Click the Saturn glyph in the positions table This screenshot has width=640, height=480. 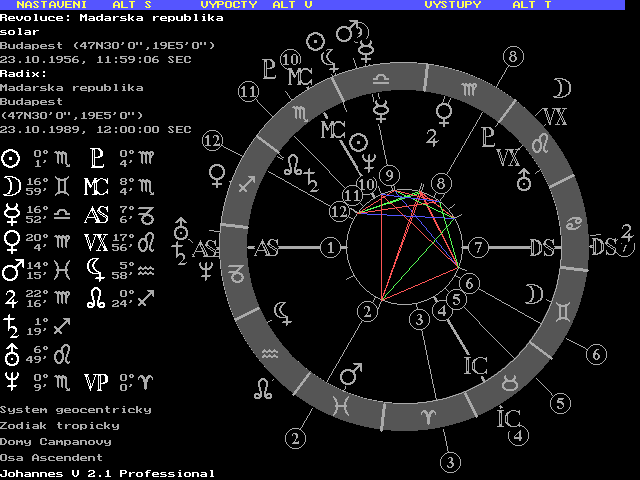click(x=11, y=324)
